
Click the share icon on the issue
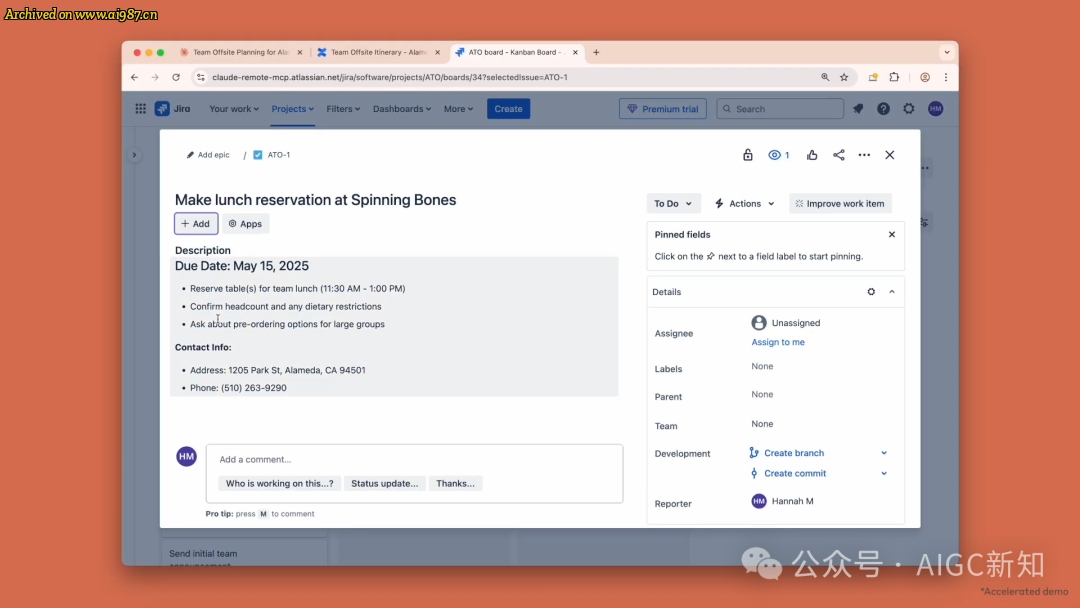click(x=838, y=155)
